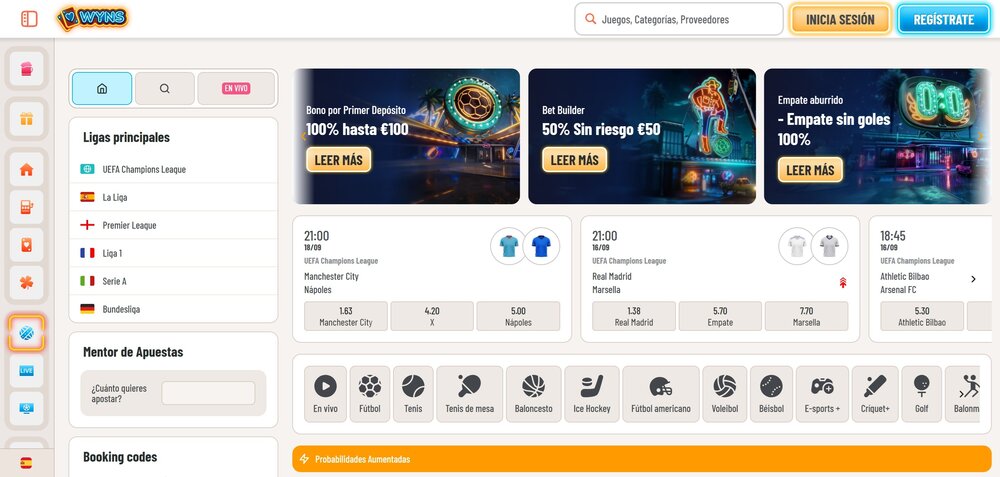
Task: Click LEER MÁS on the Bet Builder banner
Action: point(574,160)
